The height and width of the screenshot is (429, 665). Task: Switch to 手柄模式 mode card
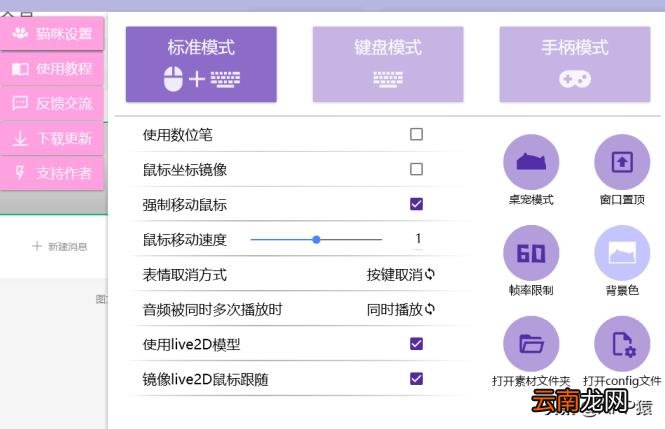click(575, 64)
